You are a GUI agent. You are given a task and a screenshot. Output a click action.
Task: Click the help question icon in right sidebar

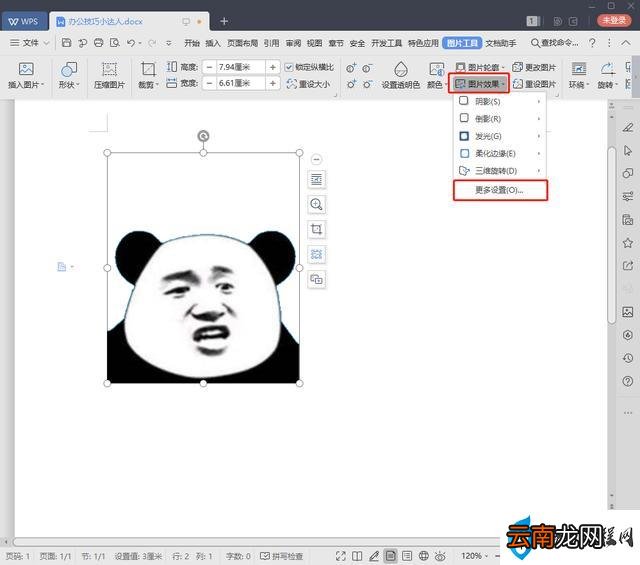[x=628, y=381]
